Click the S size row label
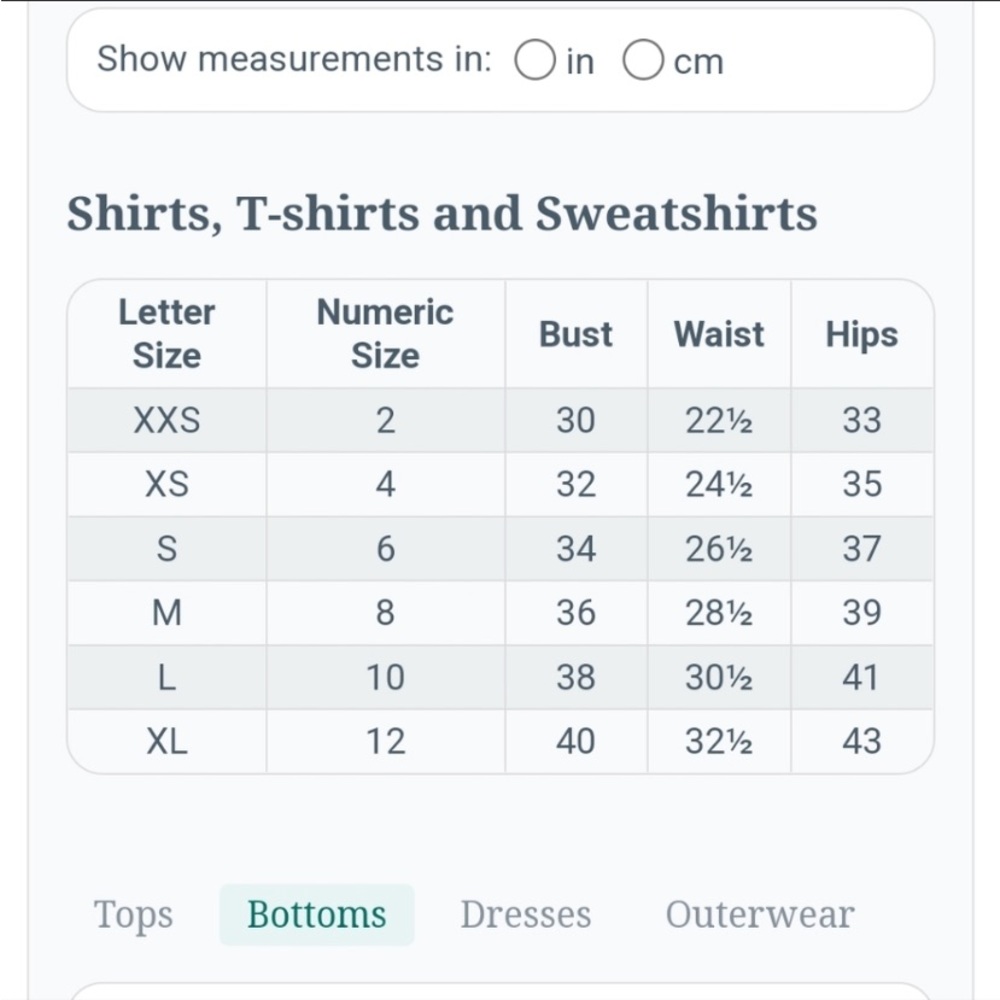Image resolution: width=1000 pixels, height=1000 pixels. click(167, 548)
